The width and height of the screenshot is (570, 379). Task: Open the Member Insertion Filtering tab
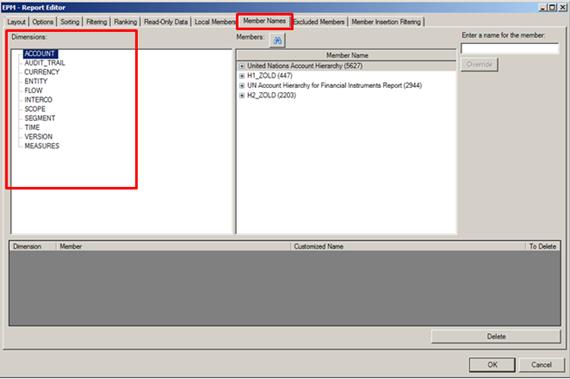386,22
